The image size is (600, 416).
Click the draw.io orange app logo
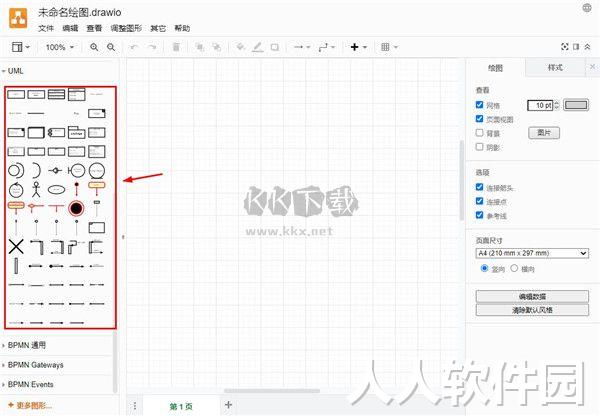pos(18,18)
